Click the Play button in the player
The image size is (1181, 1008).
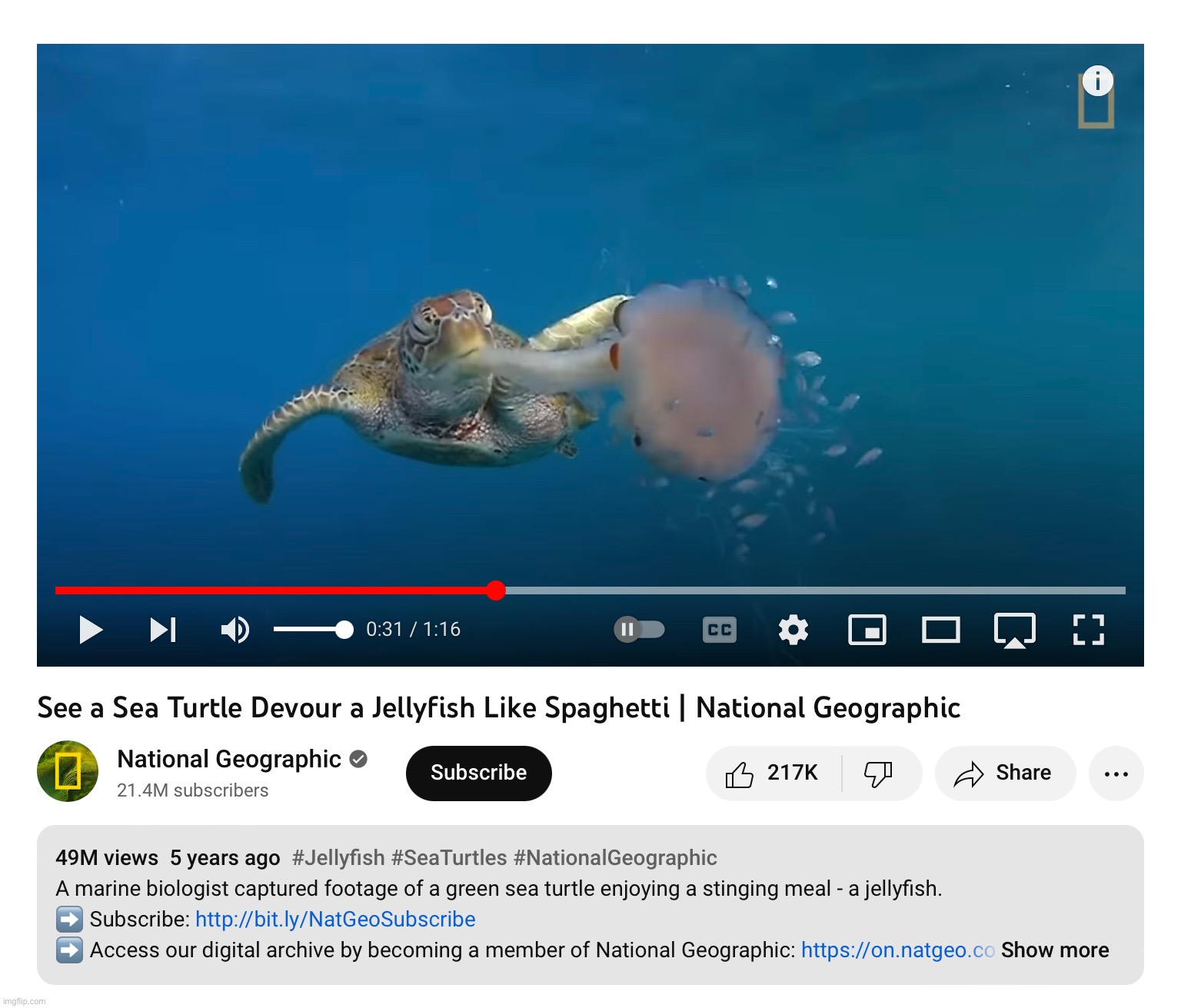91,630
